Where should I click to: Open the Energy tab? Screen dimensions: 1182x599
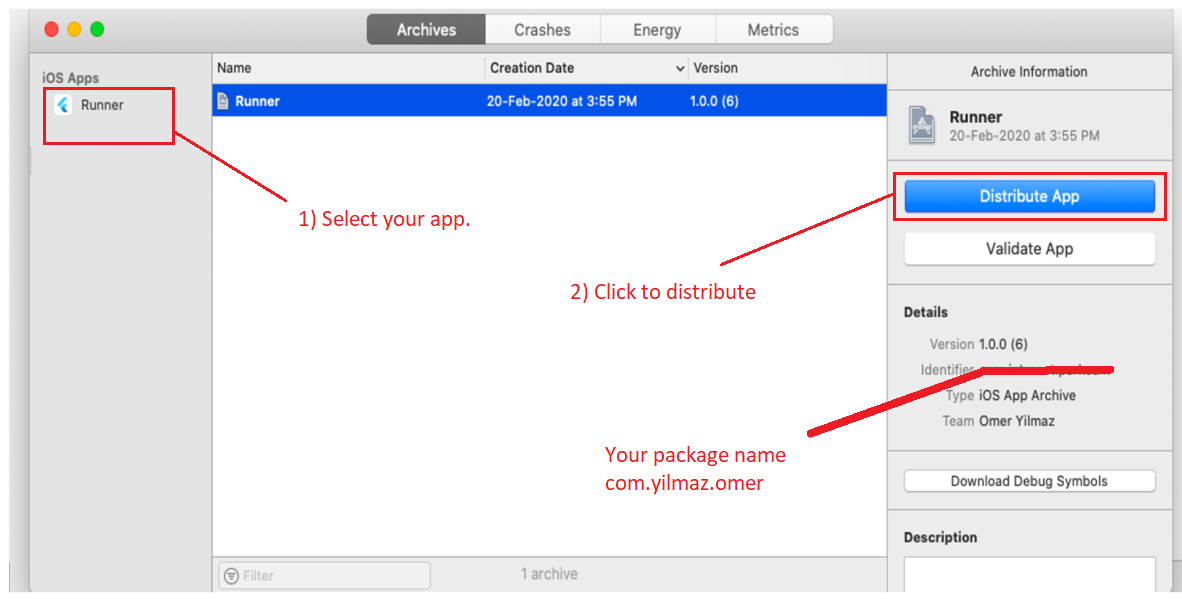(657, 30)
